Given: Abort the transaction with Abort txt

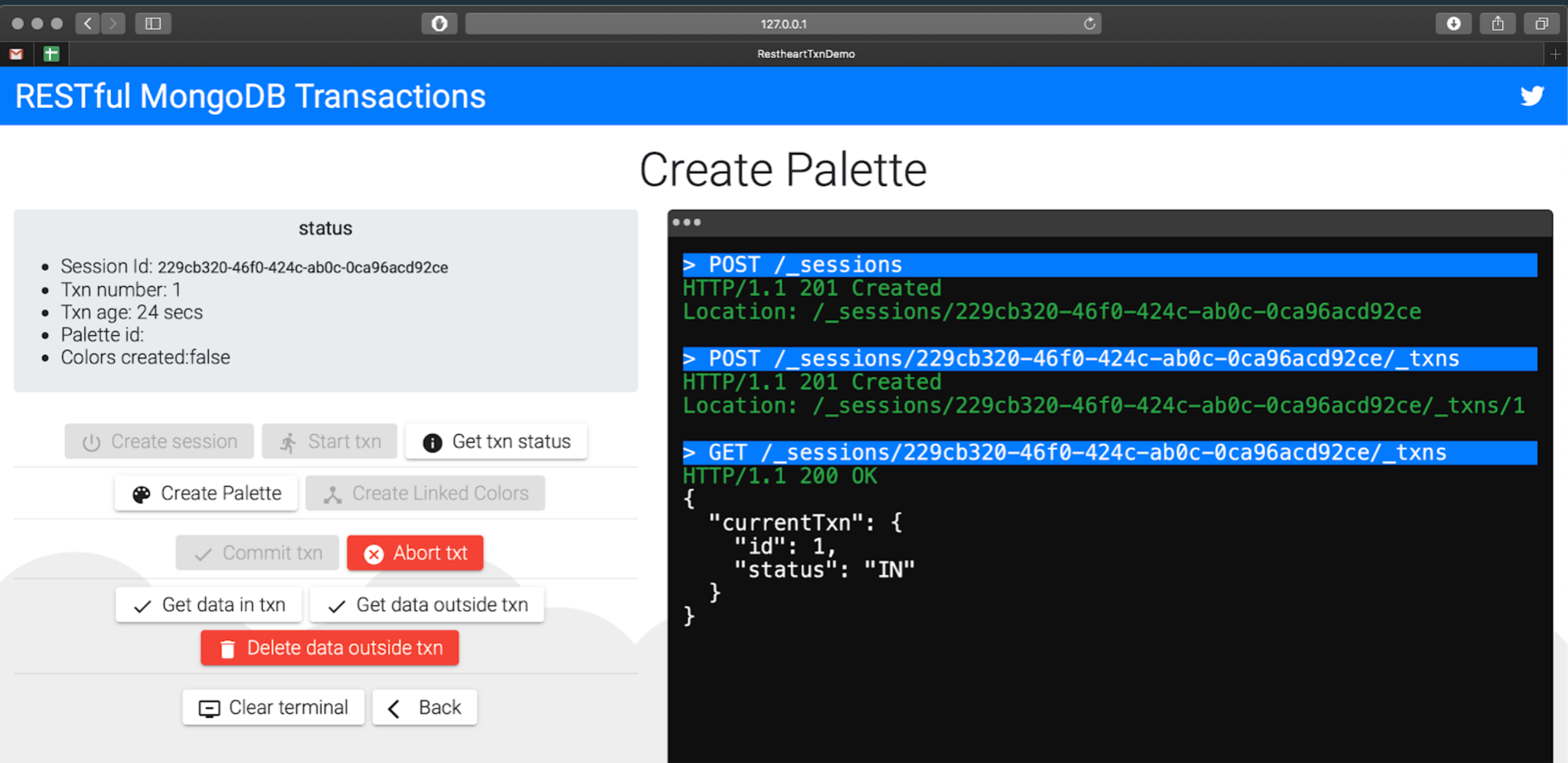Looking at the screenshot, I should click(x=415, y=553).
